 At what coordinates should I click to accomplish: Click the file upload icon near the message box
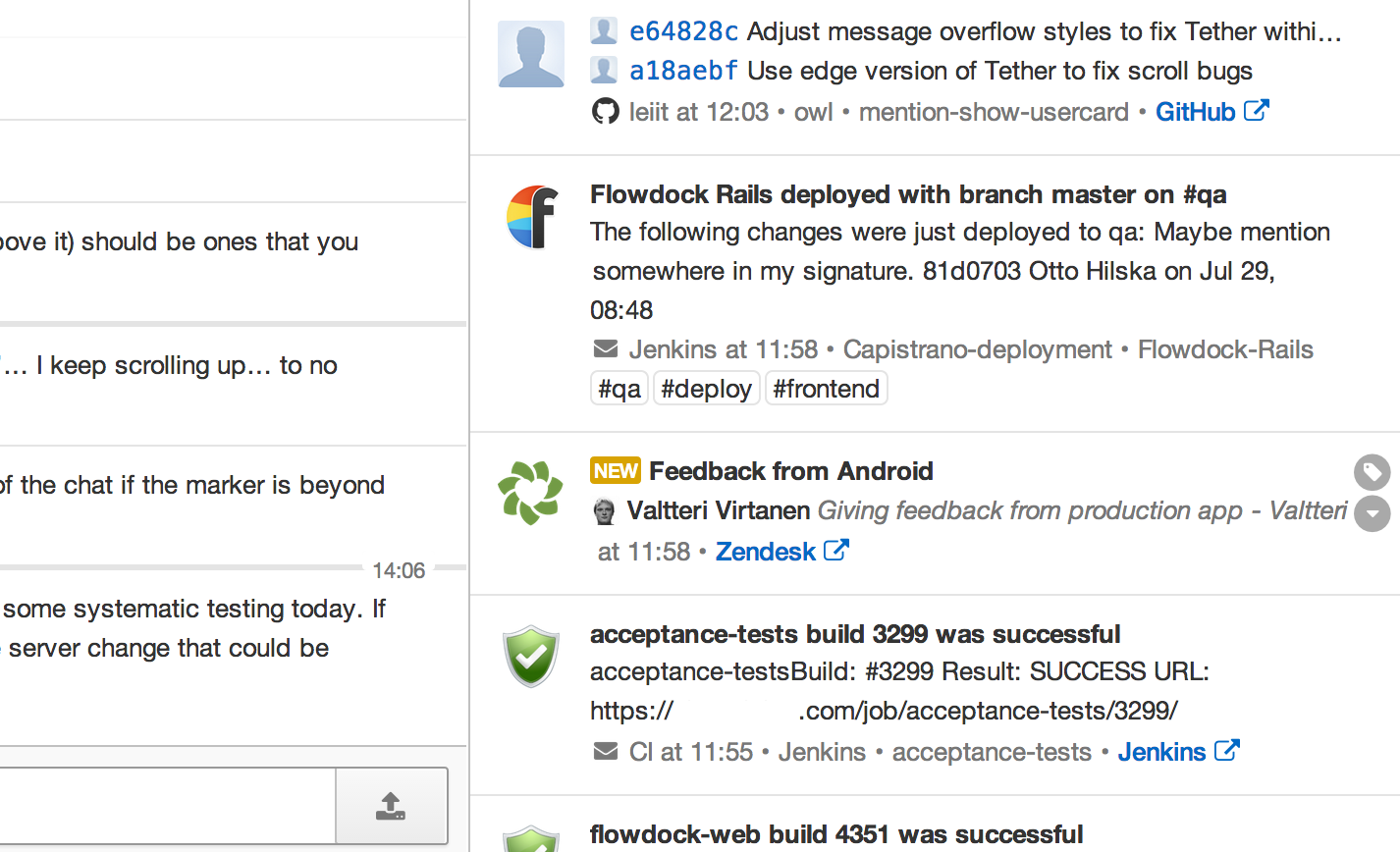(392, 805)
